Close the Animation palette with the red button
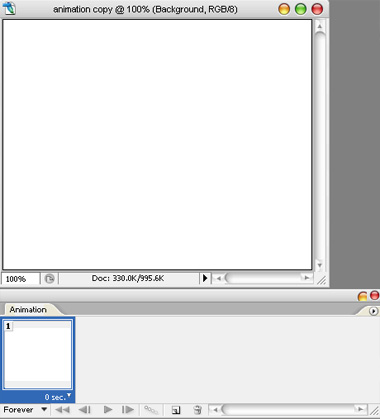380x419 pixels. [374, 295]
